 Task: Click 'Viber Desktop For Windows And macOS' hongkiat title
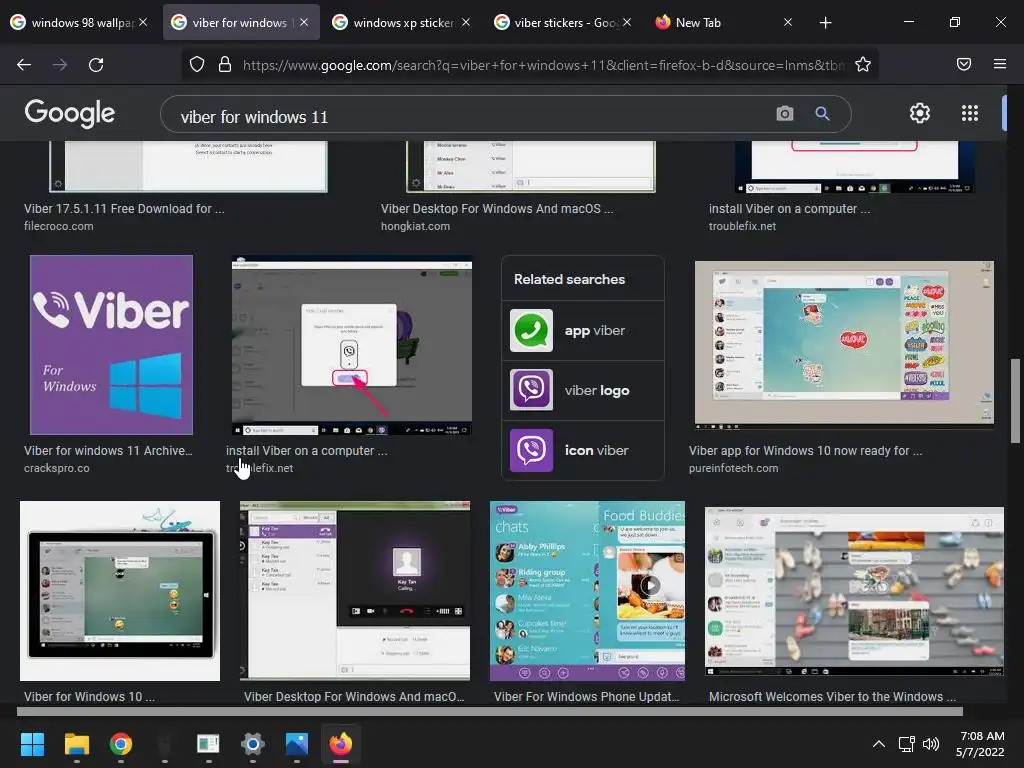tap(497, 209)
